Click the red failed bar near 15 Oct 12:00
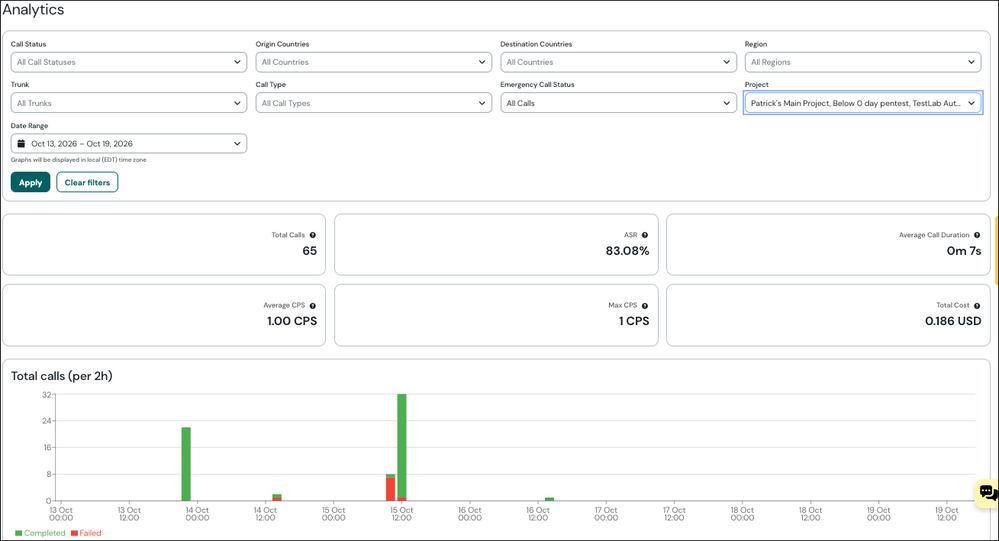The width and height of the screenshot is (999, 541). (390, 489)
